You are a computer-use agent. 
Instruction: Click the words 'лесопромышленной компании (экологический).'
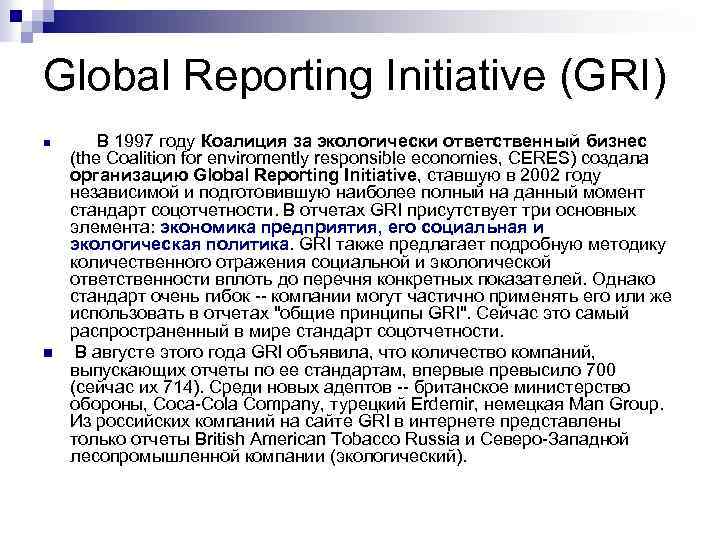(268, 457)
